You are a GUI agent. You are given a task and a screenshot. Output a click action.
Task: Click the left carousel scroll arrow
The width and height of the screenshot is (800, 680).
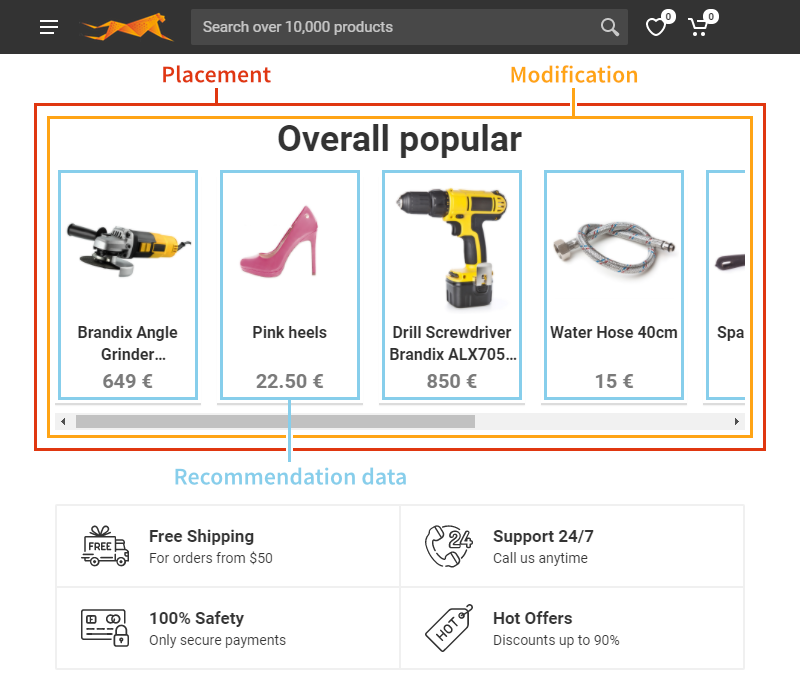tap(65, 421)
